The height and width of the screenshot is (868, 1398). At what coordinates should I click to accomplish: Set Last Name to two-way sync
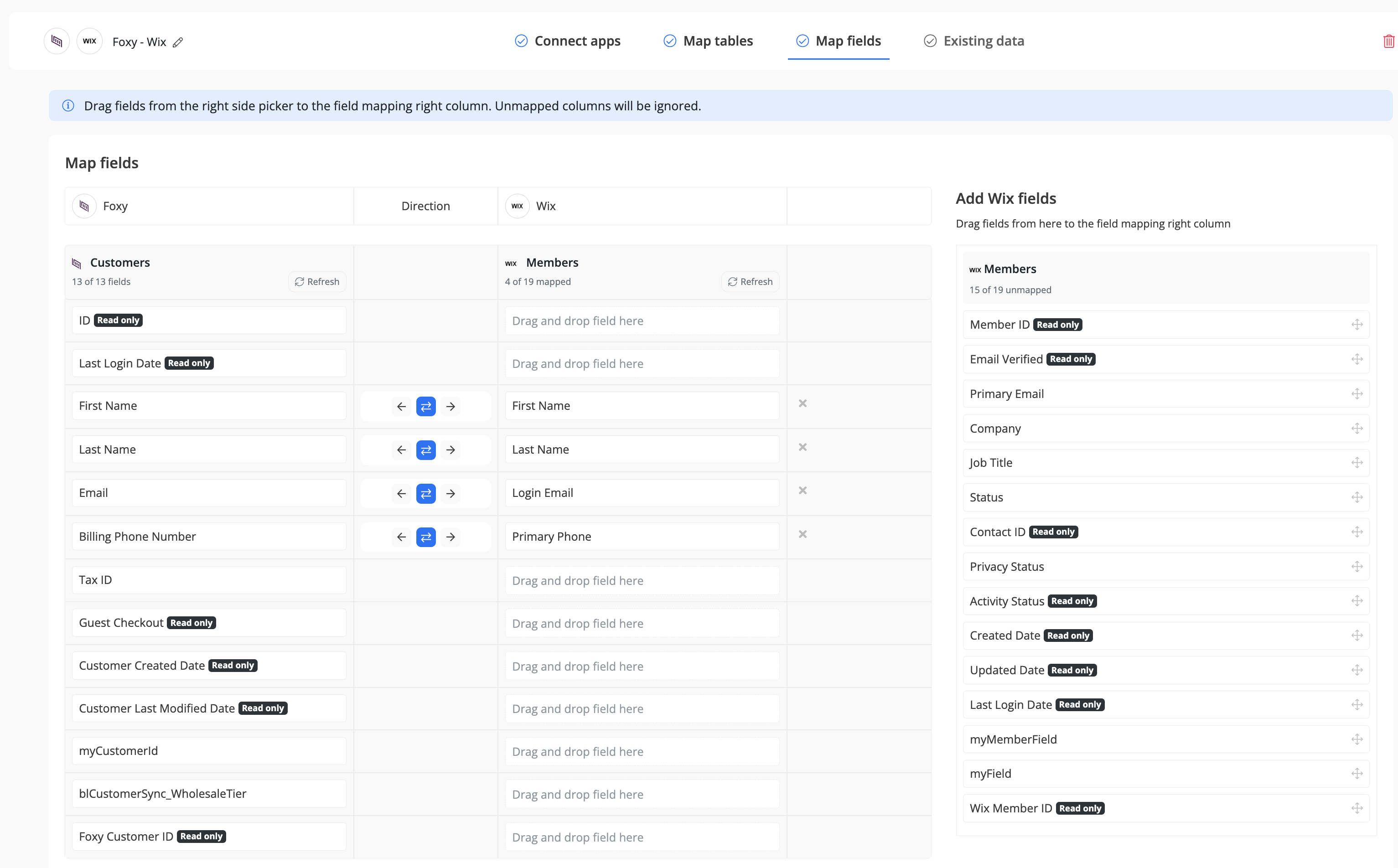pyautogui.click(x=426, y=450)
